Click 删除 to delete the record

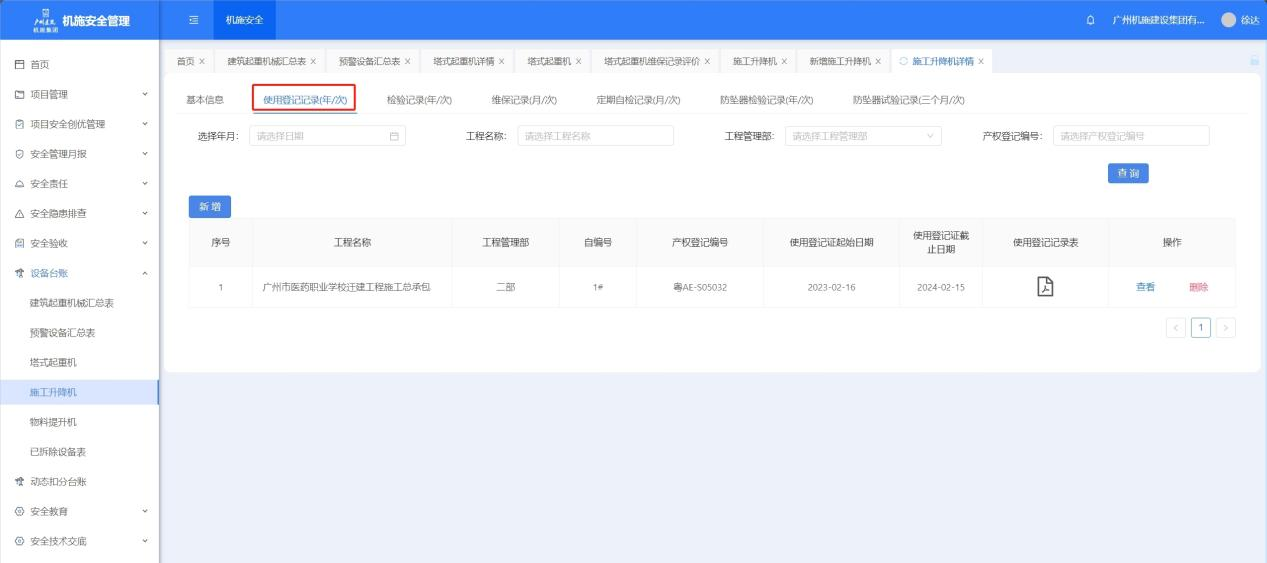1198,287
